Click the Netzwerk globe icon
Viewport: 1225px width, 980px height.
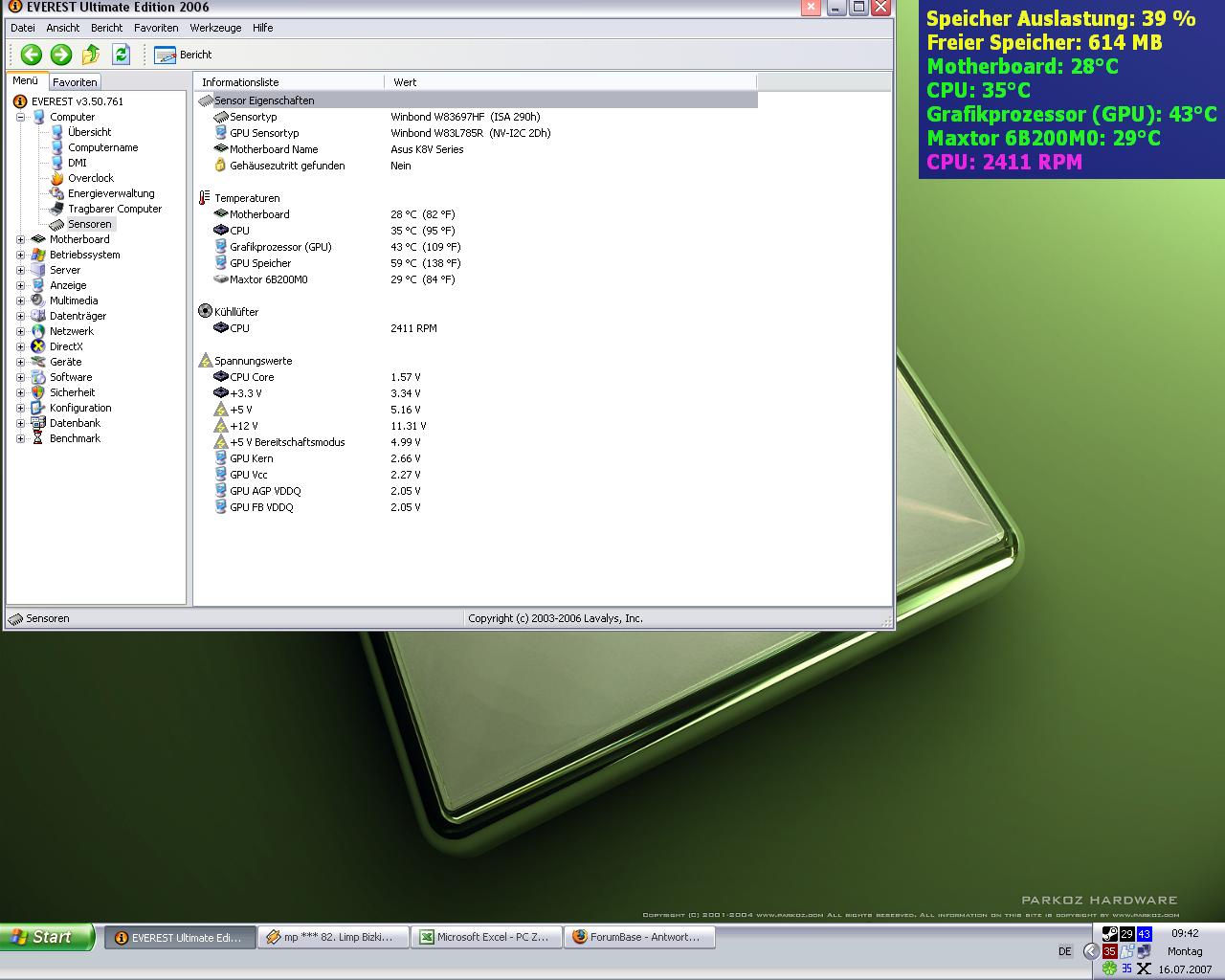[x=38, y=331]
